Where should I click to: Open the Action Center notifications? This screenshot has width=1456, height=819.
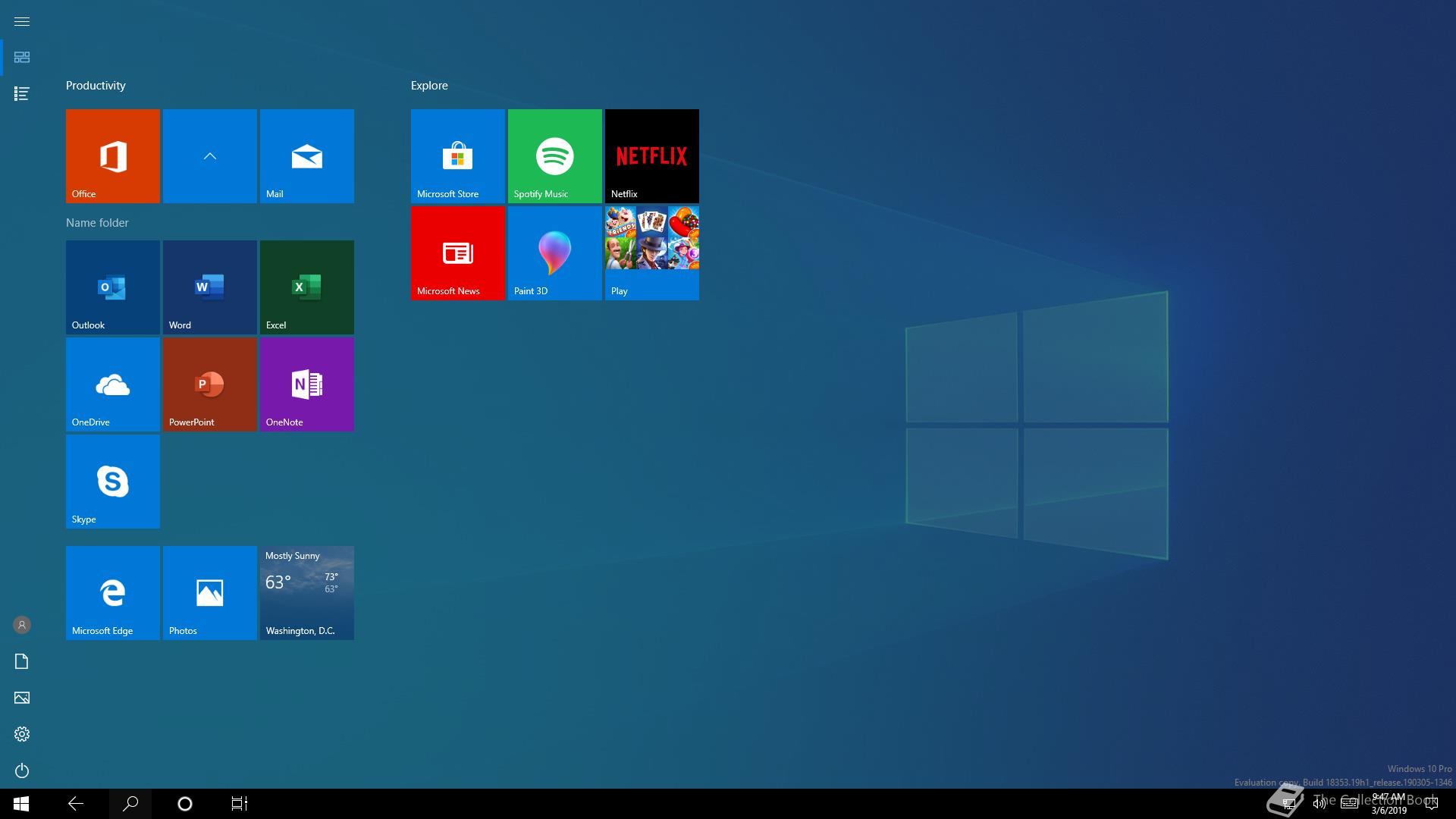pos(1432,804)
